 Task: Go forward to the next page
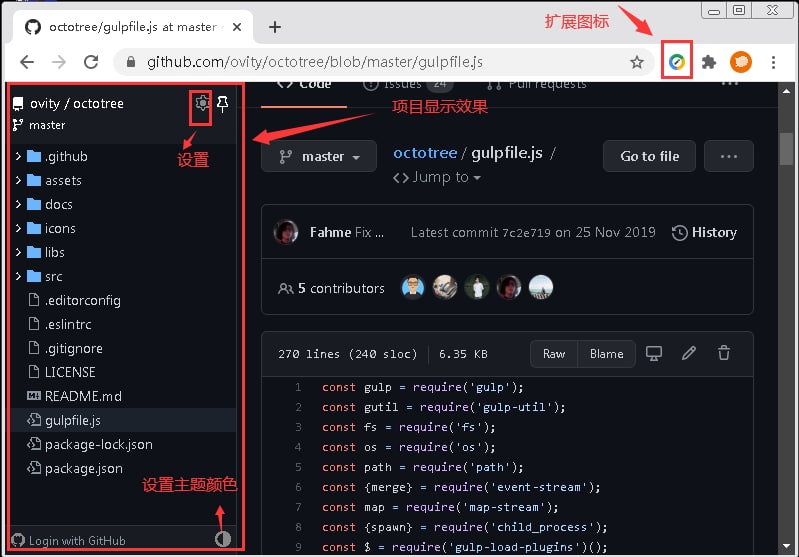[59, 62]
